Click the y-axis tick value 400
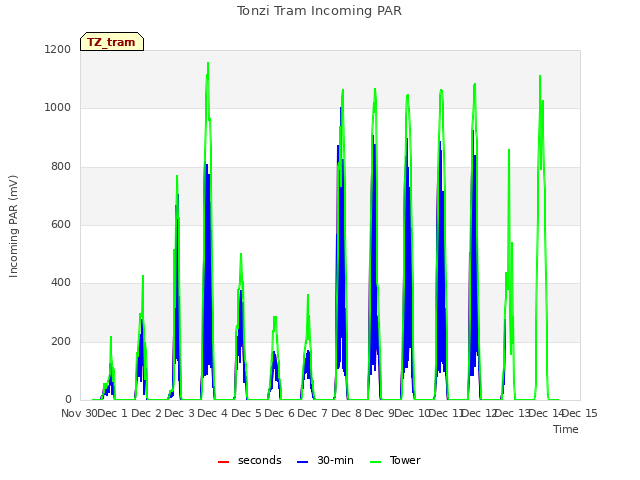 point(61,283)
